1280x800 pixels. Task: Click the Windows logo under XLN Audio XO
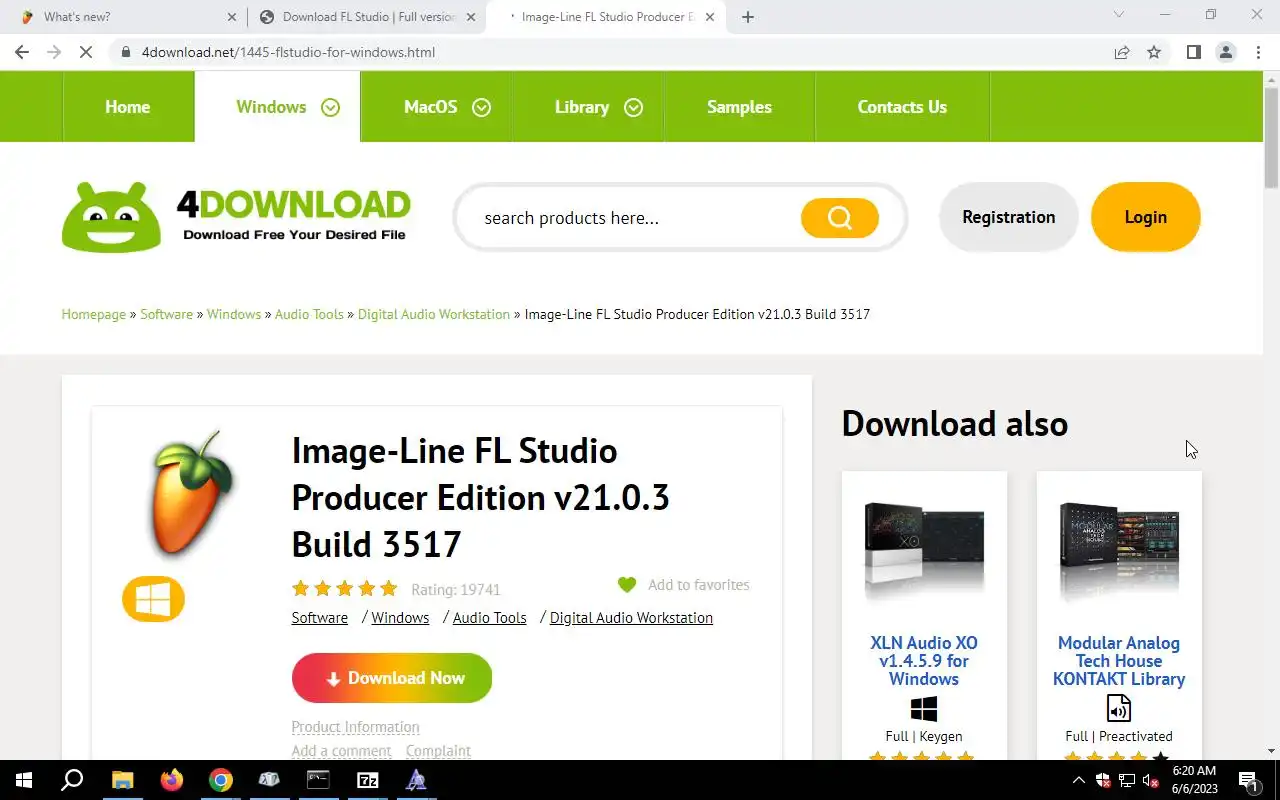click(x=924, y=709)
